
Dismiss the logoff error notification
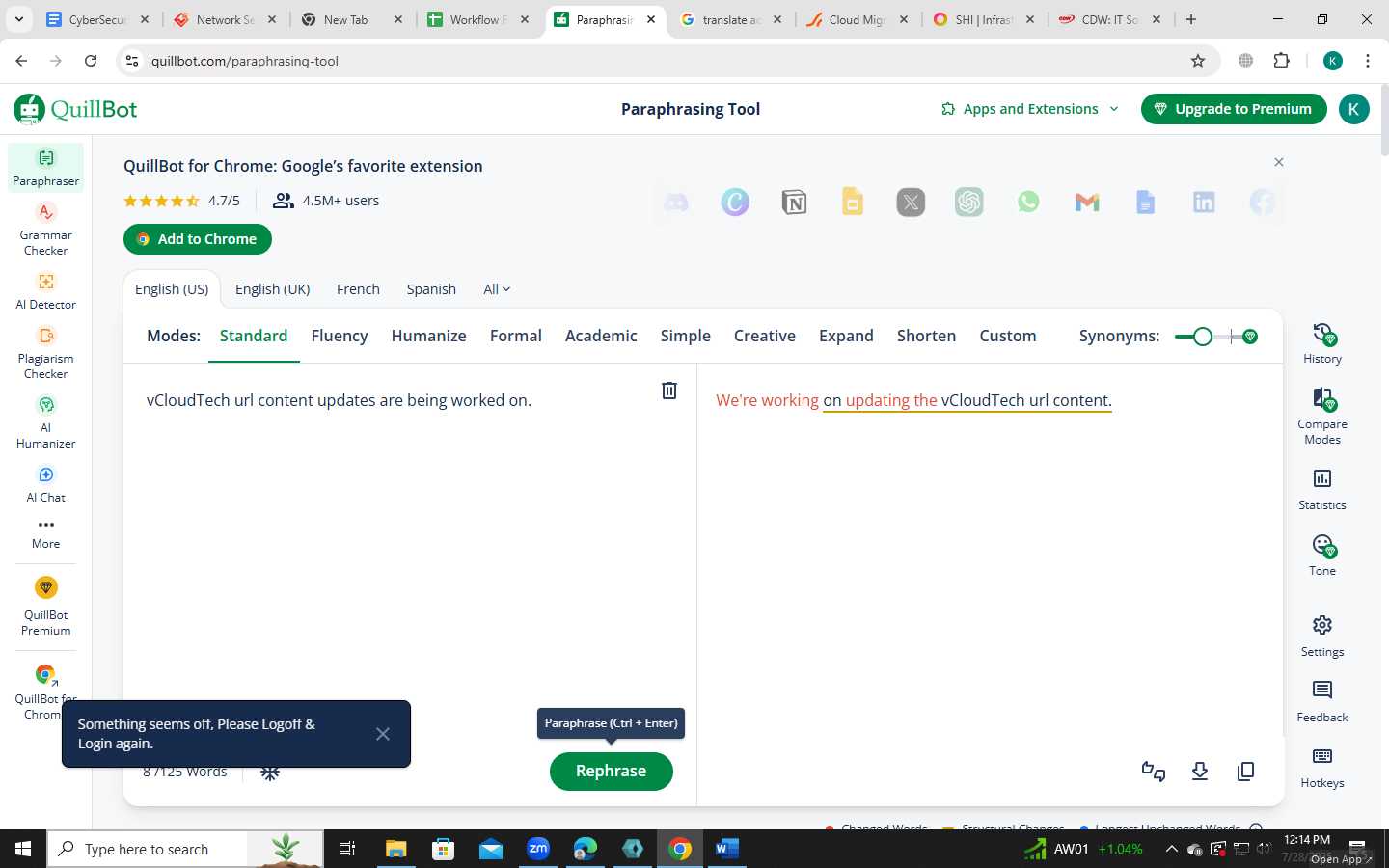click(x=383, y=734)
